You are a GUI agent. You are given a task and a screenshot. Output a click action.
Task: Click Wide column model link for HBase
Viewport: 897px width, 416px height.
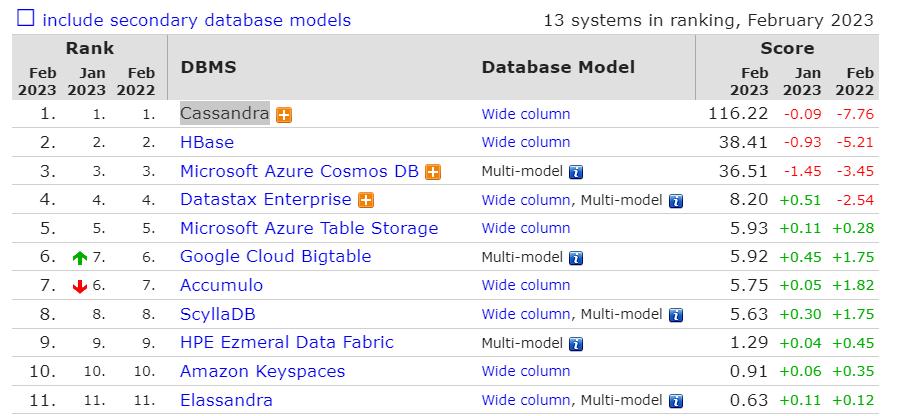pyautogui.click(x=526, y=142)
